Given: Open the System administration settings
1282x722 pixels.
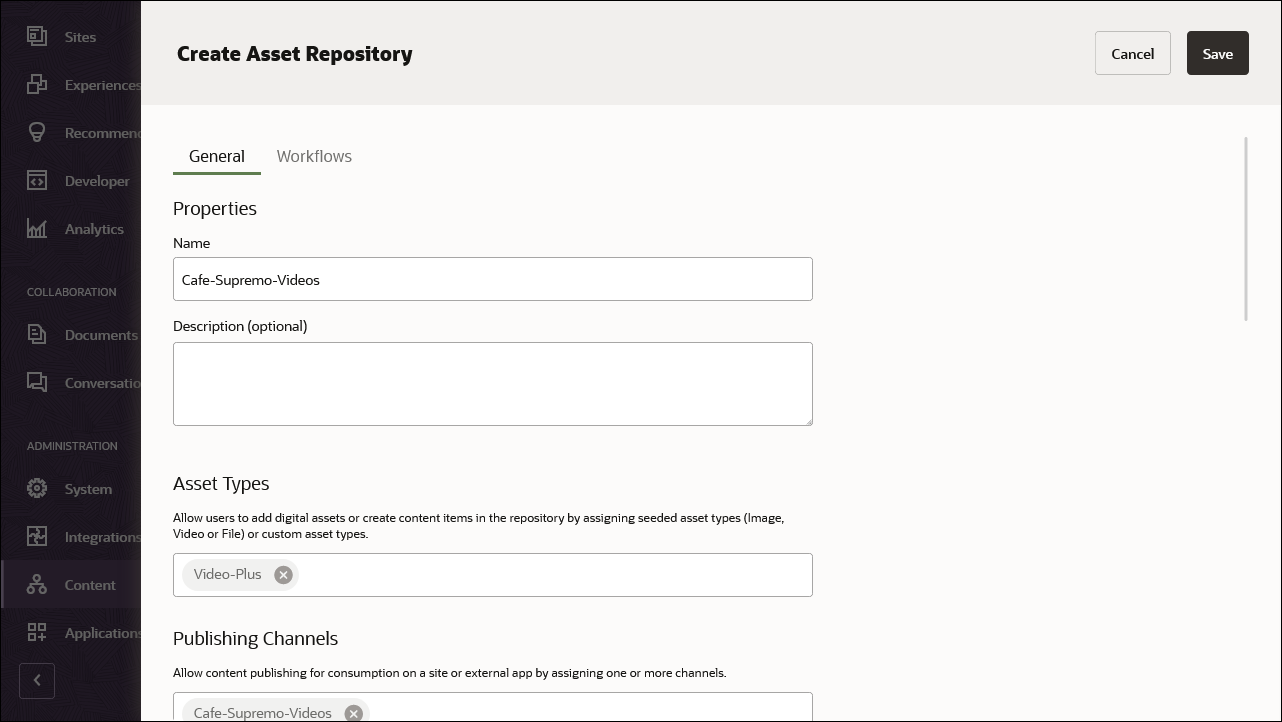Looking at the screenshot, I should coord(88,489).
